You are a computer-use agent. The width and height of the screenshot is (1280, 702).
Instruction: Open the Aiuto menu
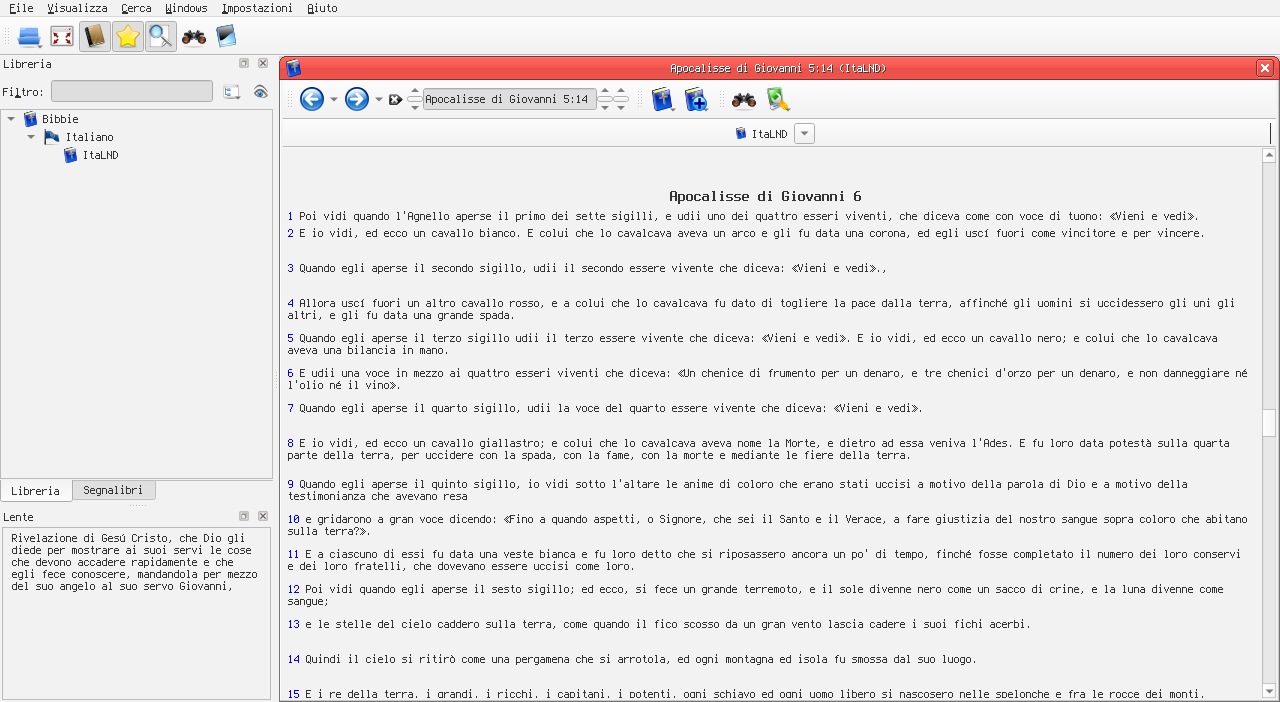pos(322,8)
